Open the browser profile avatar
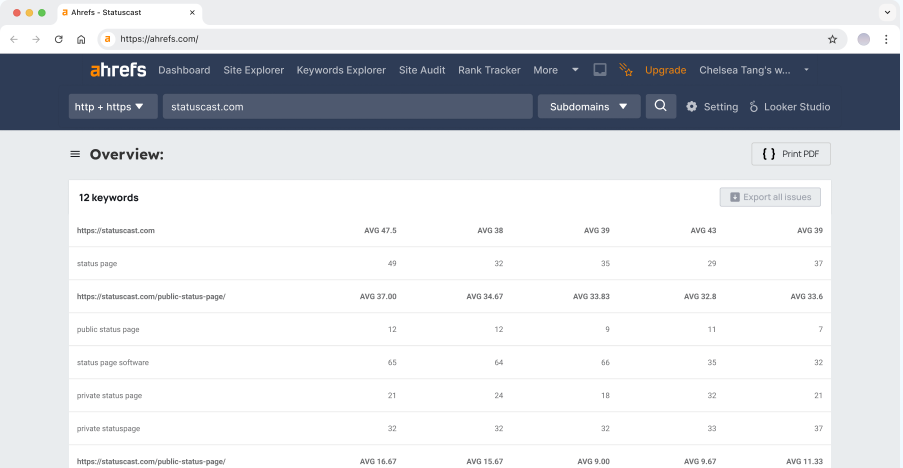903x468 pixels. pos(863,39)
